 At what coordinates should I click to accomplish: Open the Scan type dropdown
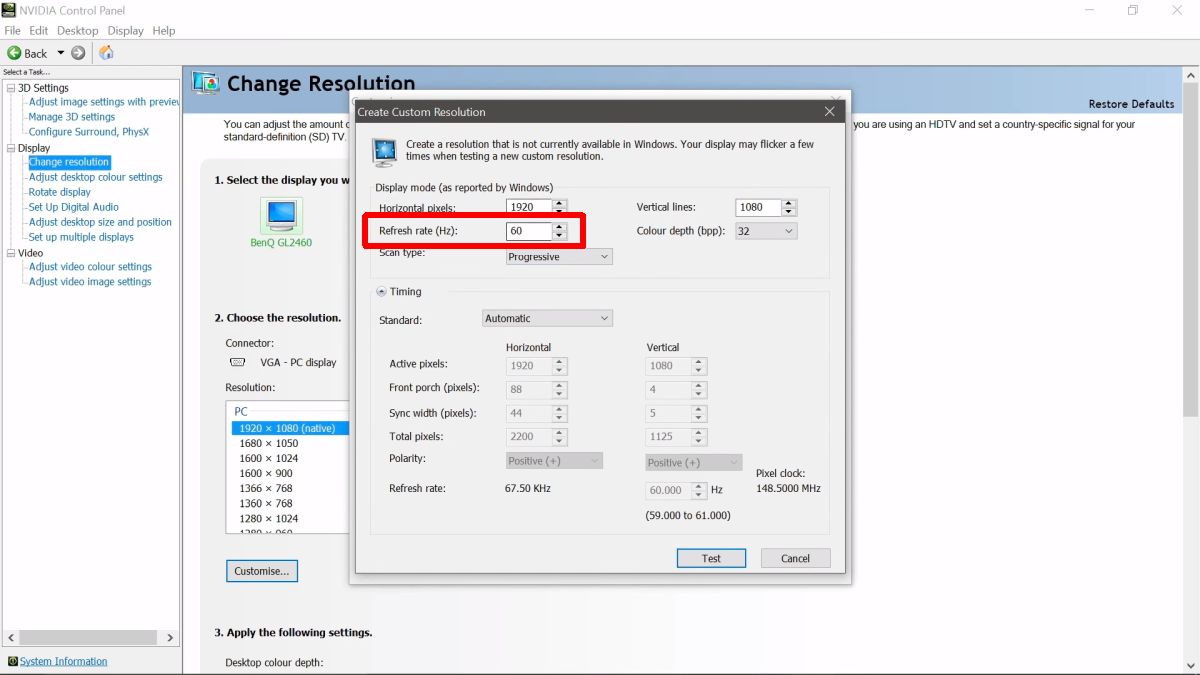coord(605,256)
